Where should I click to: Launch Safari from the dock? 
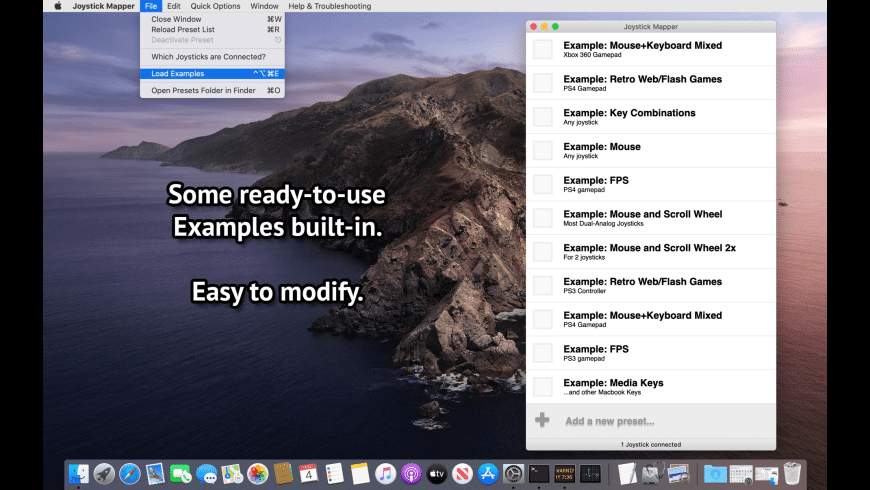tap(130, 474)
